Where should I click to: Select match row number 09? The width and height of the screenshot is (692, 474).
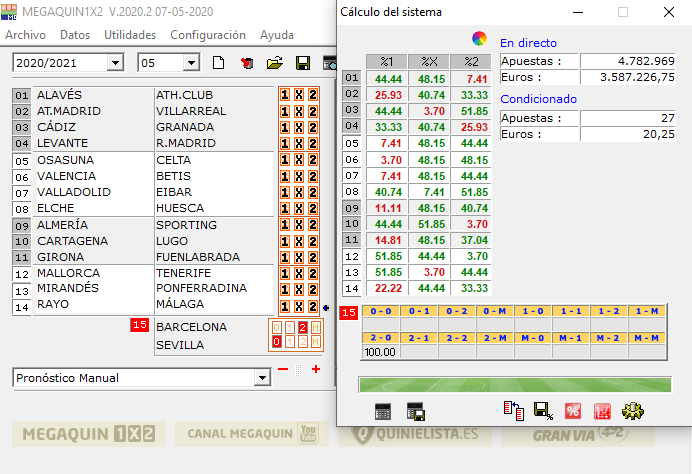pyautogui.click(x=22, y=226)
